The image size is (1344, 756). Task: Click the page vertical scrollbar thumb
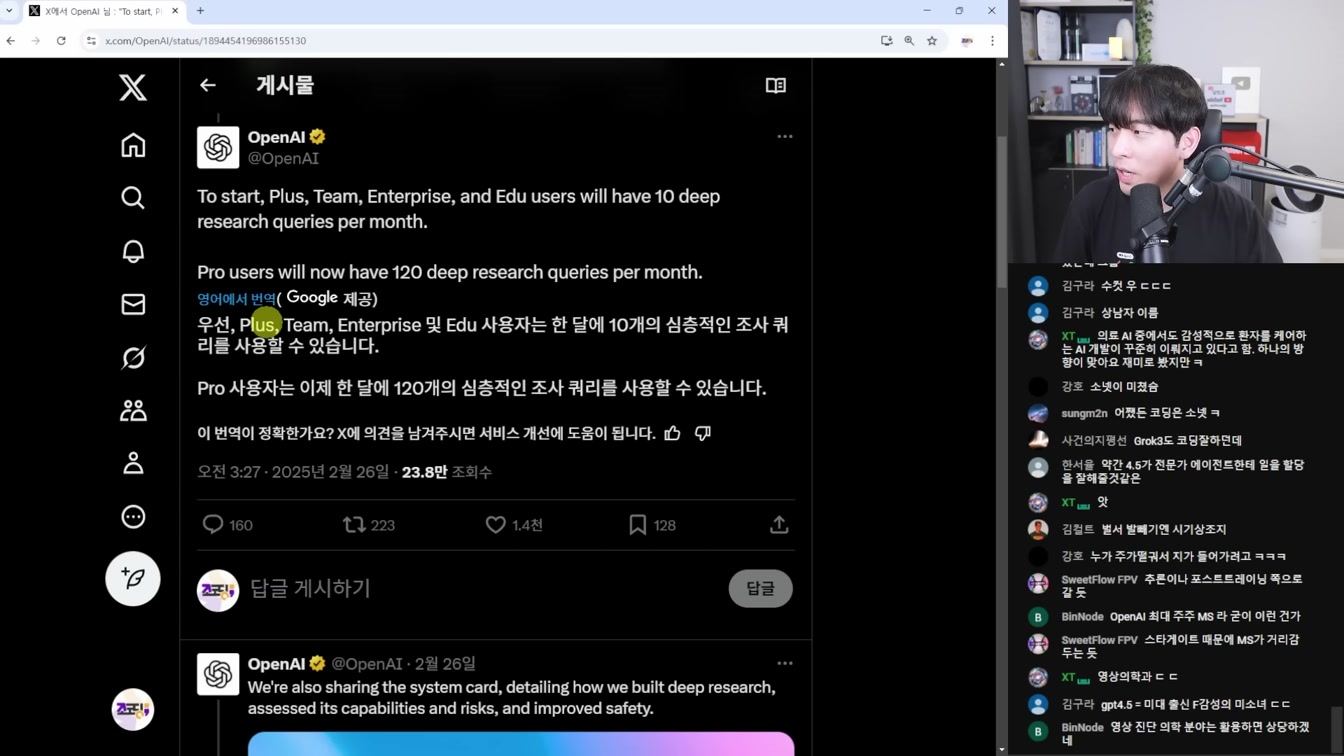(x=1002, y=210)
